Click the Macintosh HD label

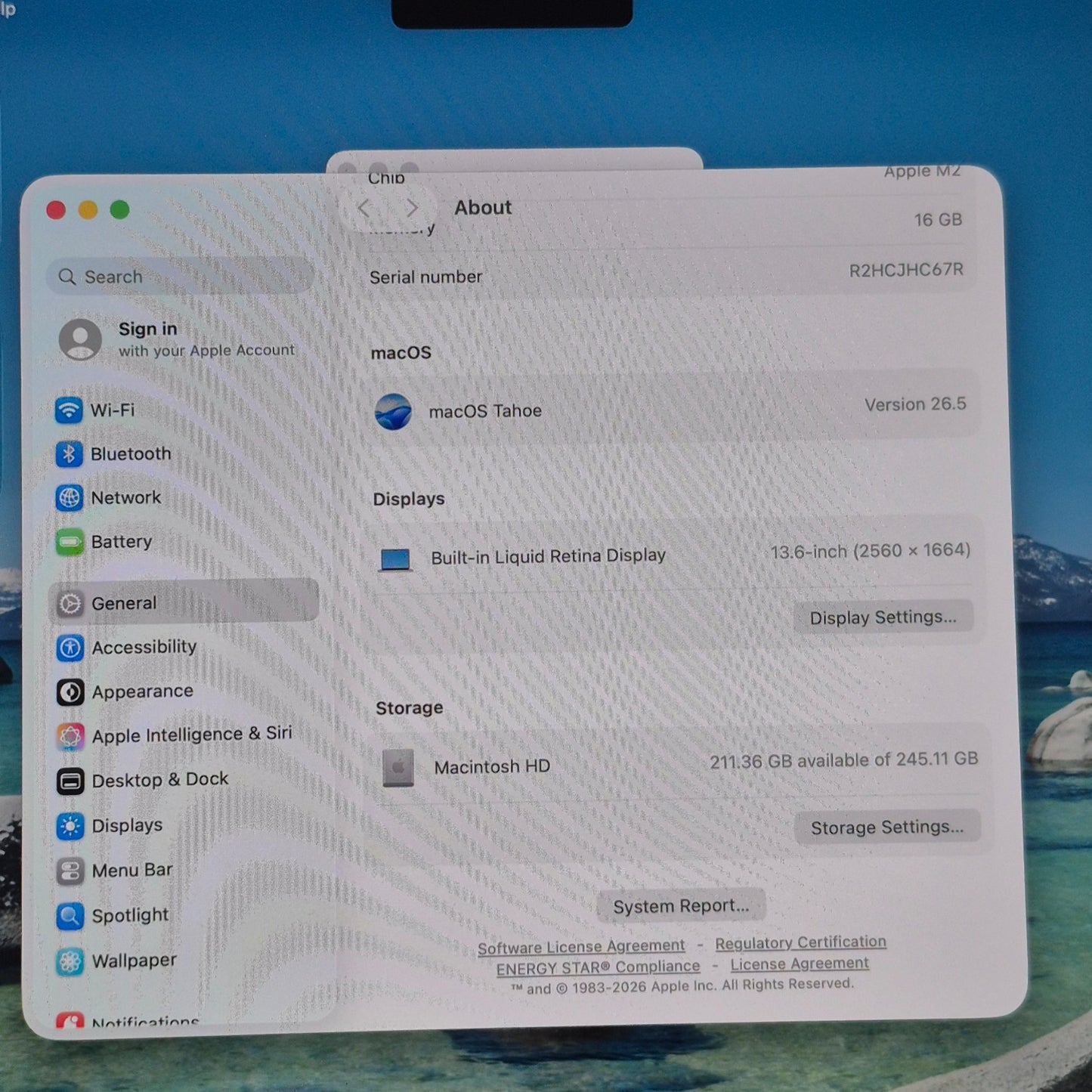[492, 767]
